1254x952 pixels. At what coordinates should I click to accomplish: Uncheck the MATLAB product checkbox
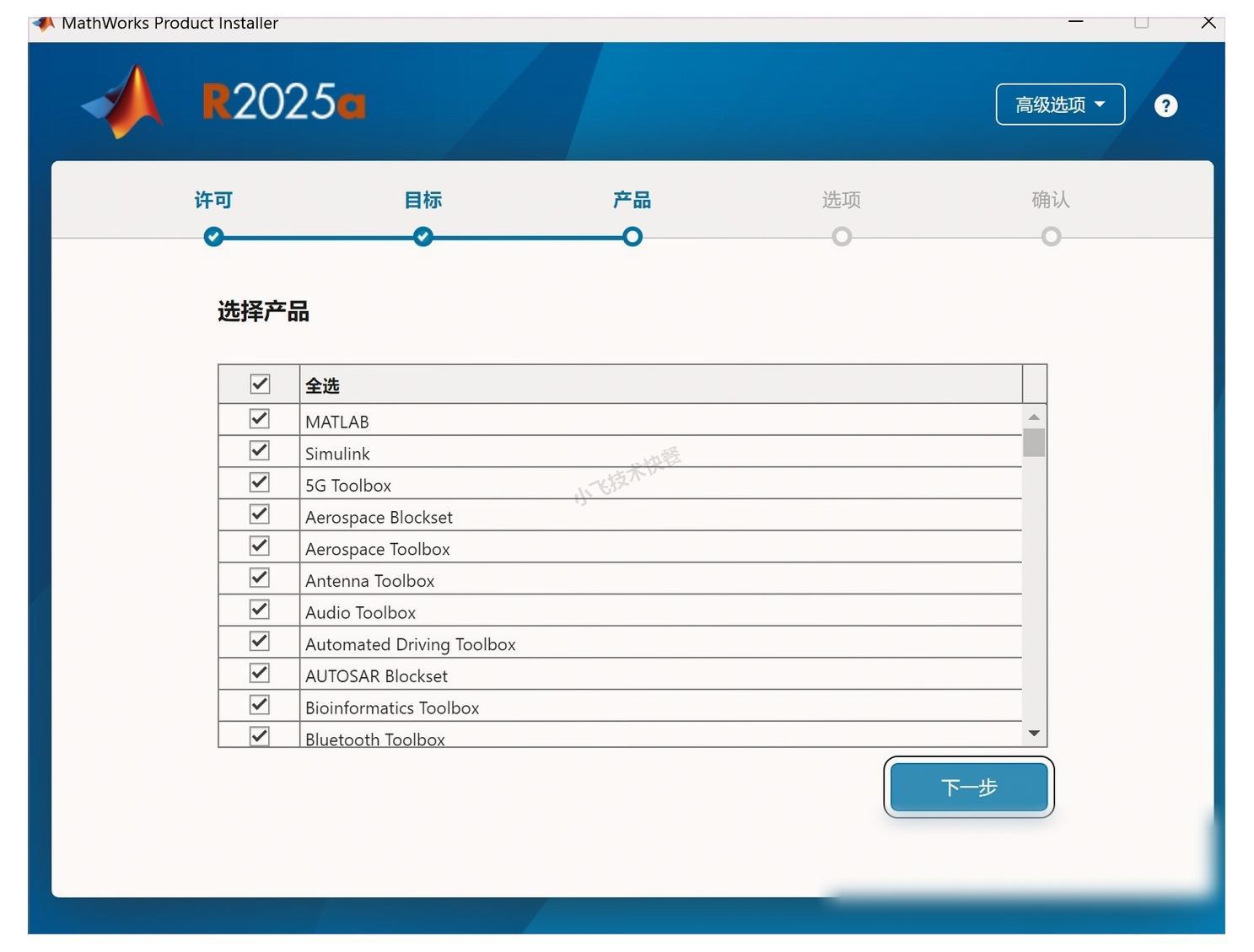260,419
